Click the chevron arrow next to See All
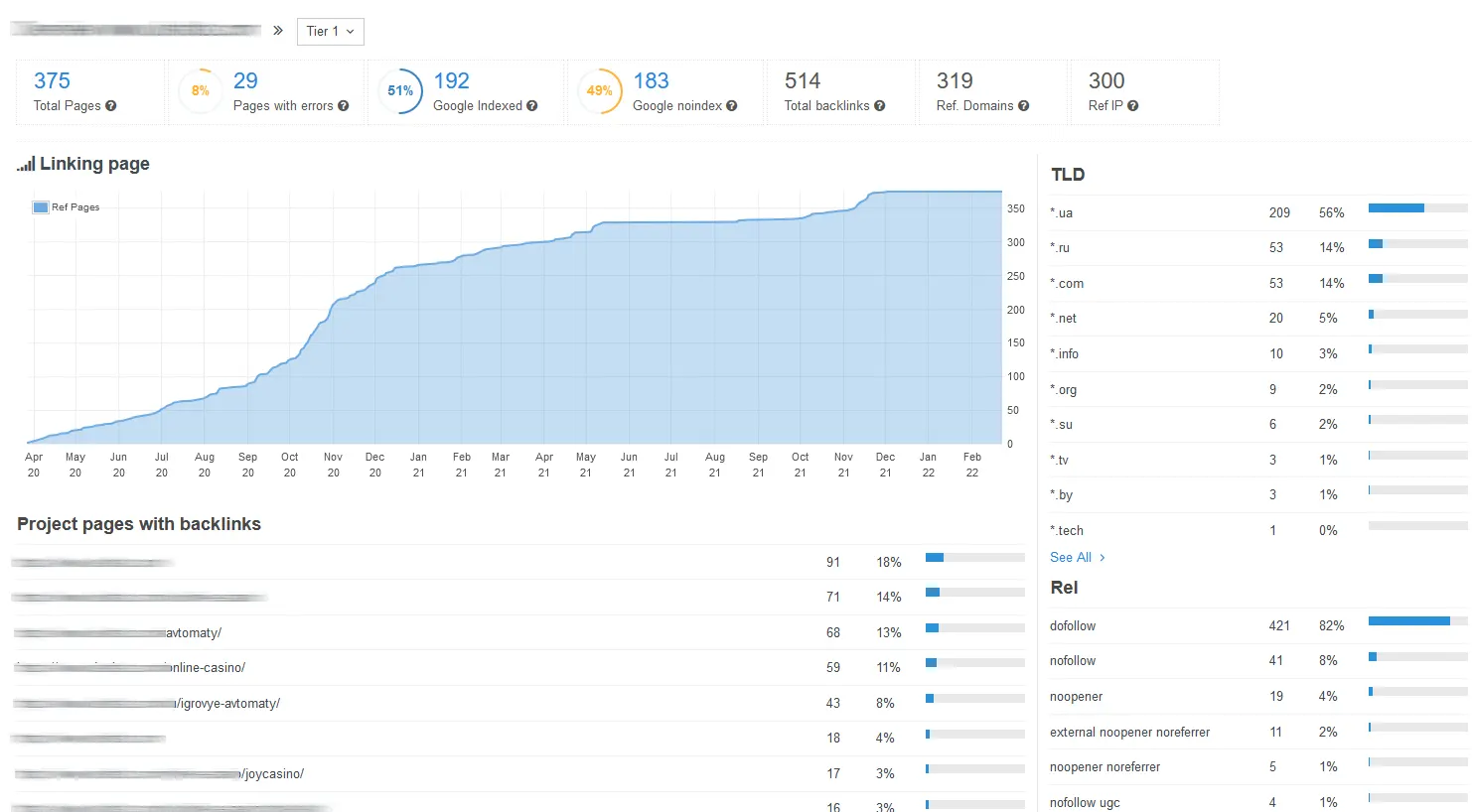The image size is (1472, 812). click(x=1103, y=558)
